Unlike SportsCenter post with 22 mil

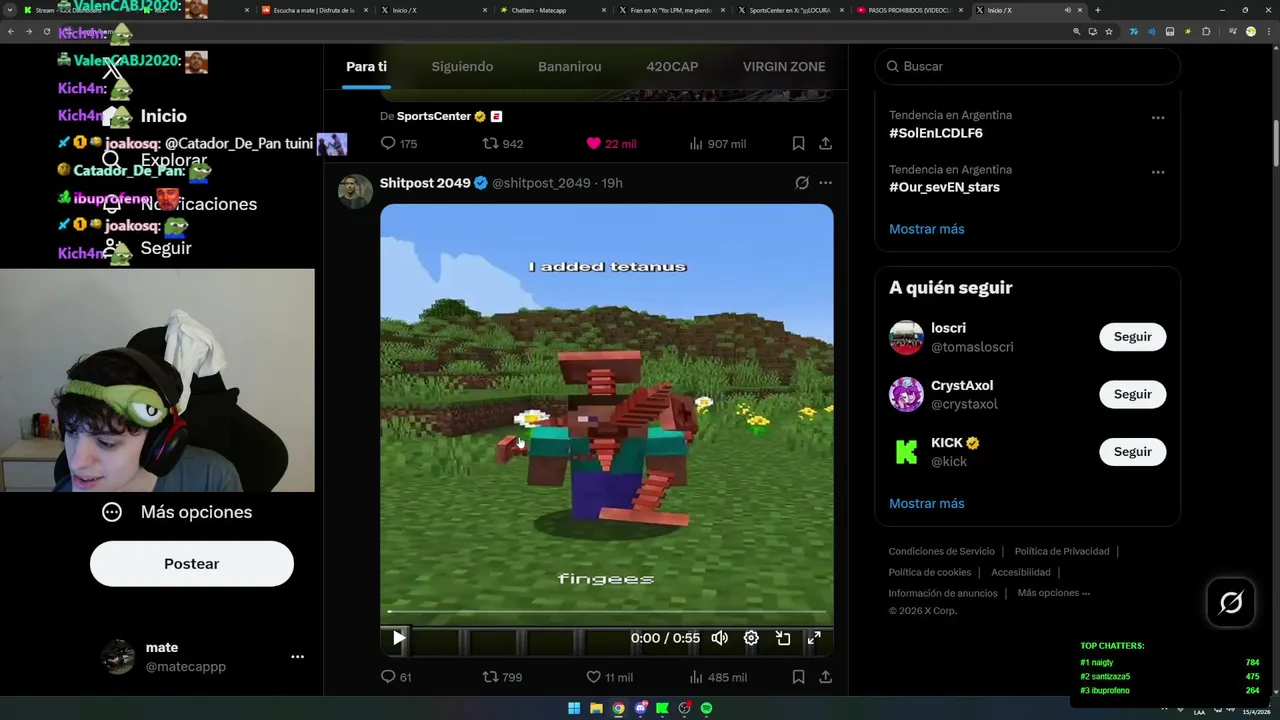click(x=611, y=144)
